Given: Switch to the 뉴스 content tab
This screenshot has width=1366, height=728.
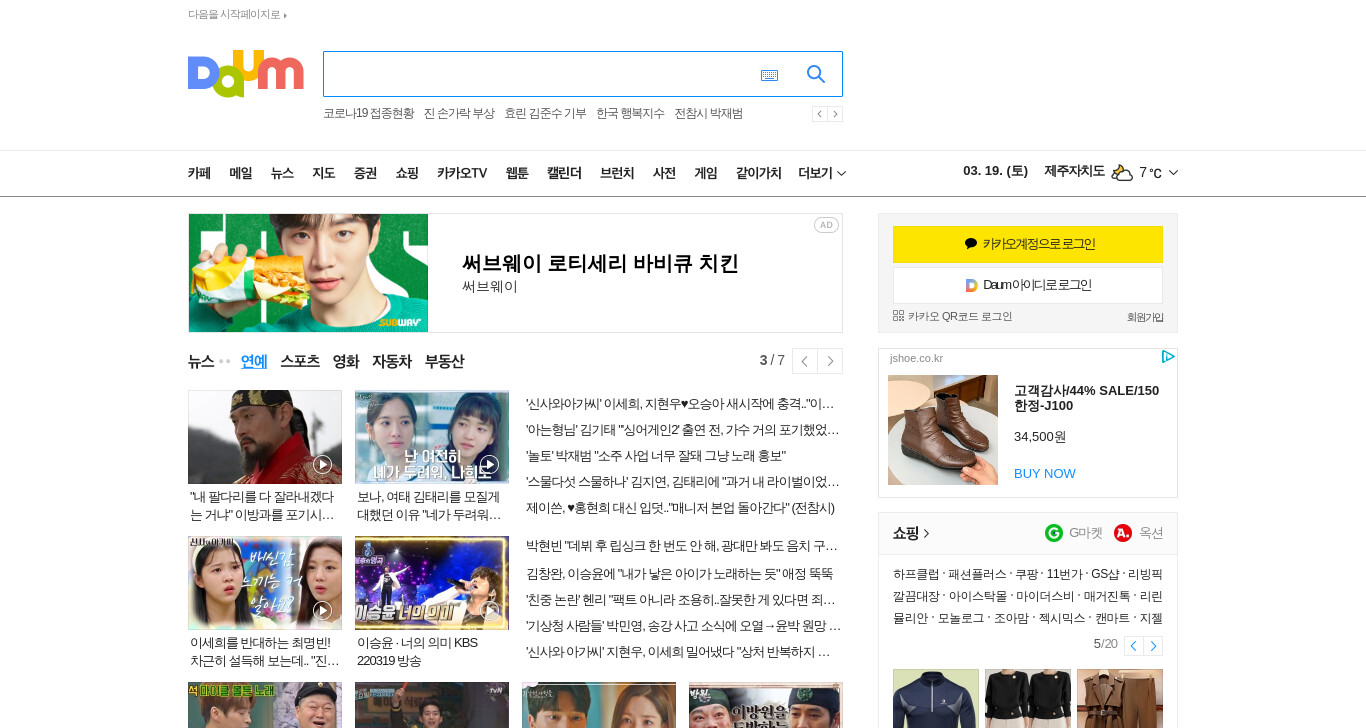Looking at the screenshot, I should click(x=201, y=361).
